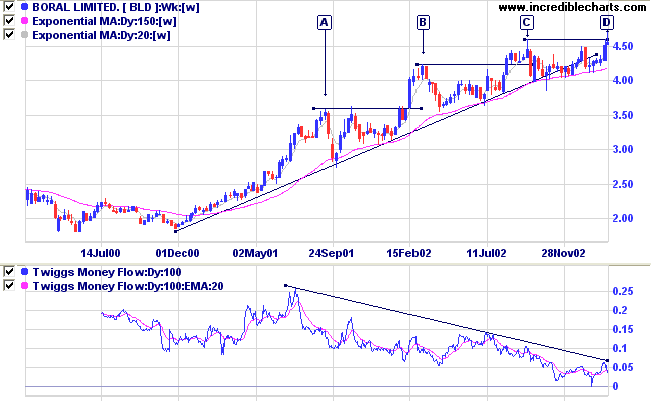The height and width of the screenshot is (406, 651).
Task: Click the grey color dot beside Exponential MA Dy:20
Action: 24,35
